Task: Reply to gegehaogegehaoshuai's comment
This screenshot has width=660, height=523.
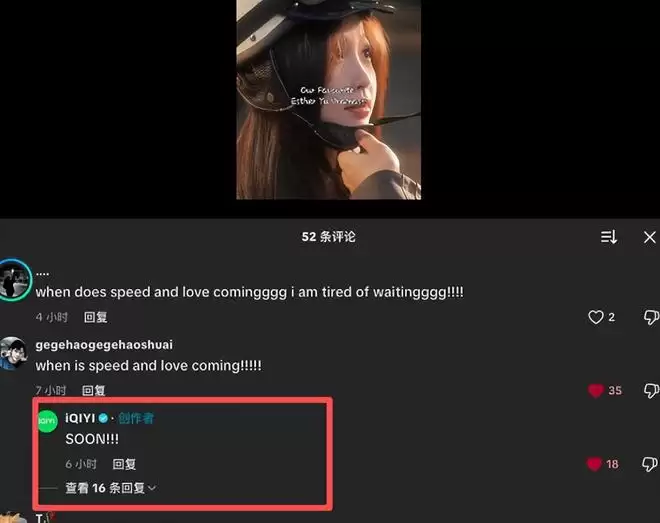Action: pos(93,390)
